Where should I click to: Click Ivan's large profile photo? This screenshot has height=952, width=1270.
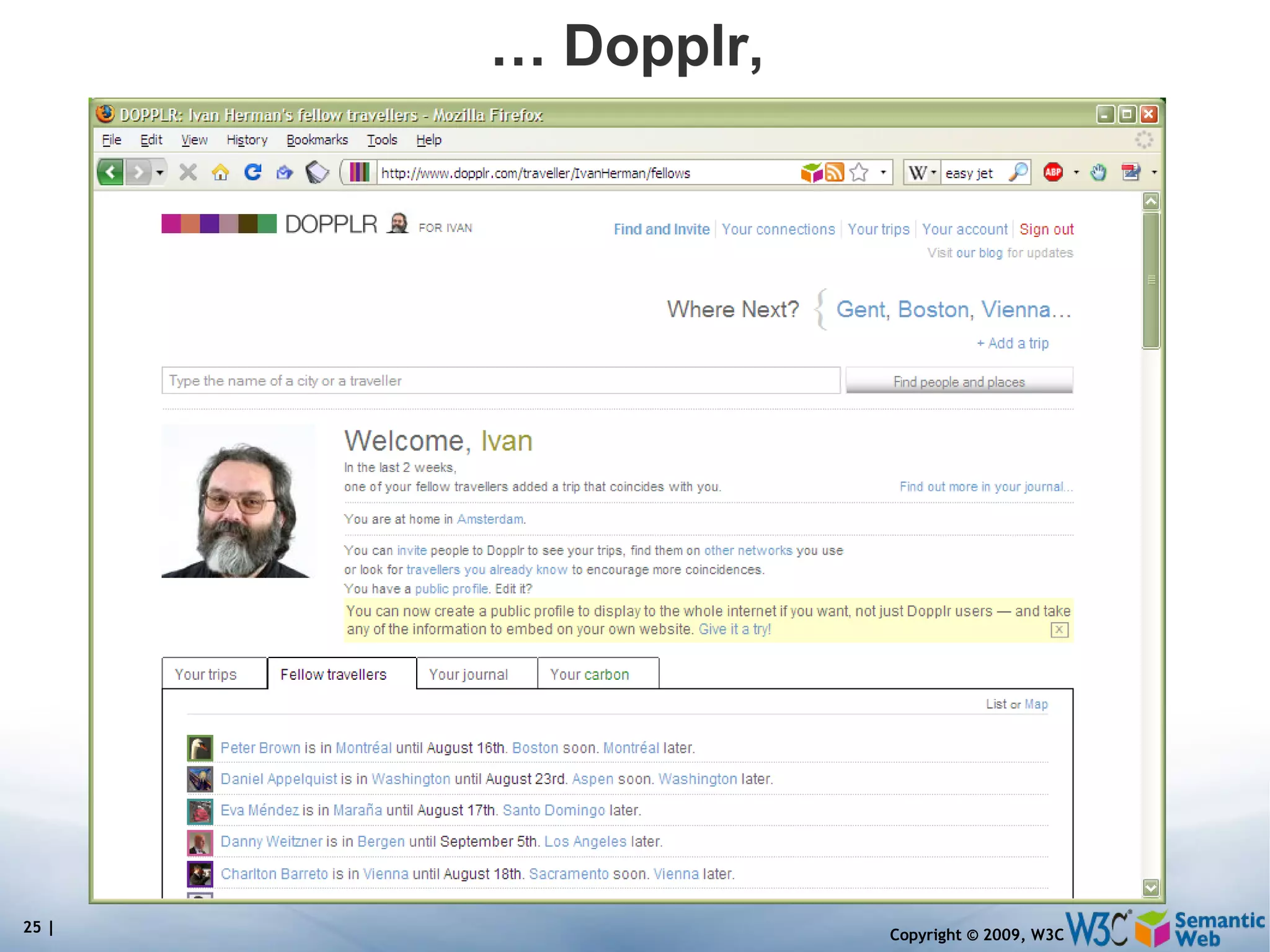tap(238, 501)
